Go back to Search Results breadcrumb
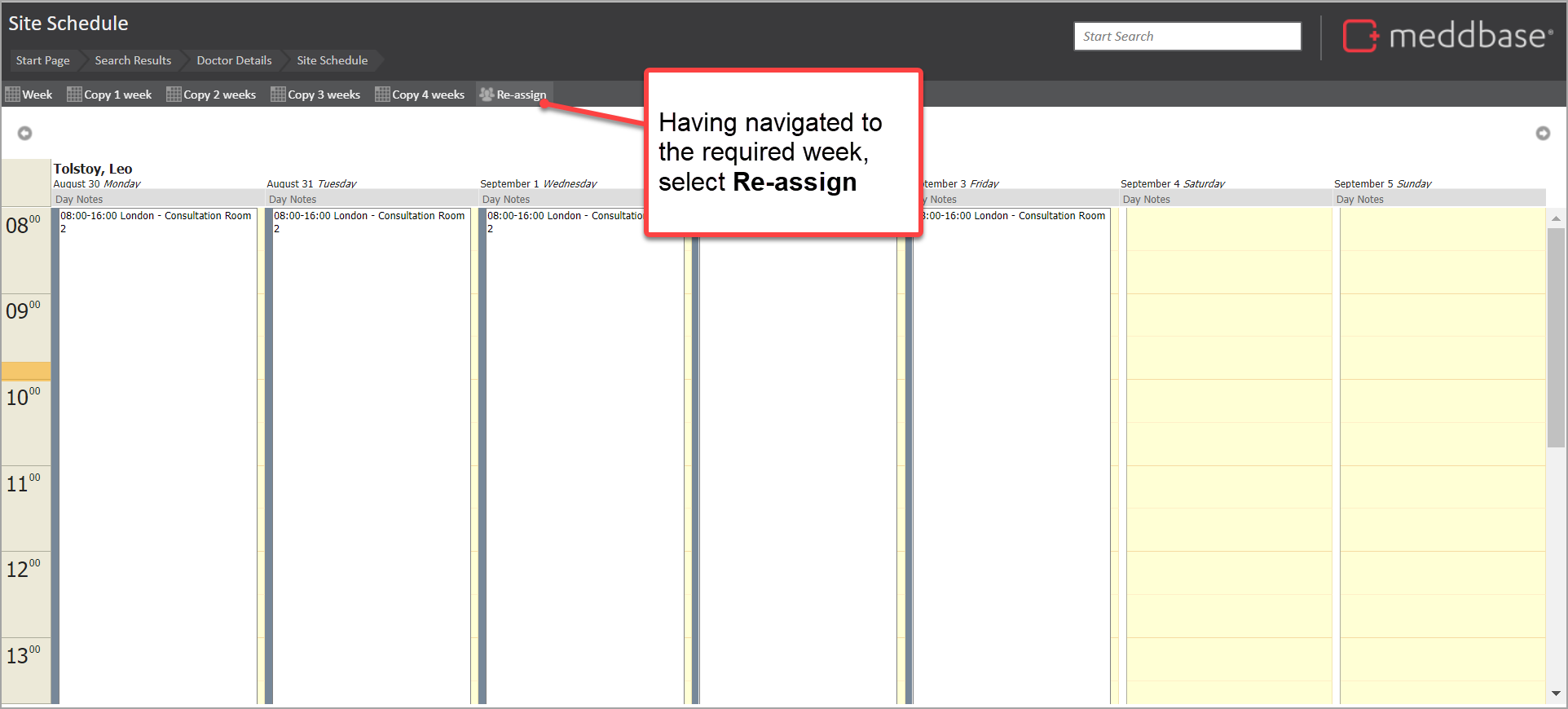Image resolution: width=1568 pixels, height=709 pixels. tap(133, 60)
